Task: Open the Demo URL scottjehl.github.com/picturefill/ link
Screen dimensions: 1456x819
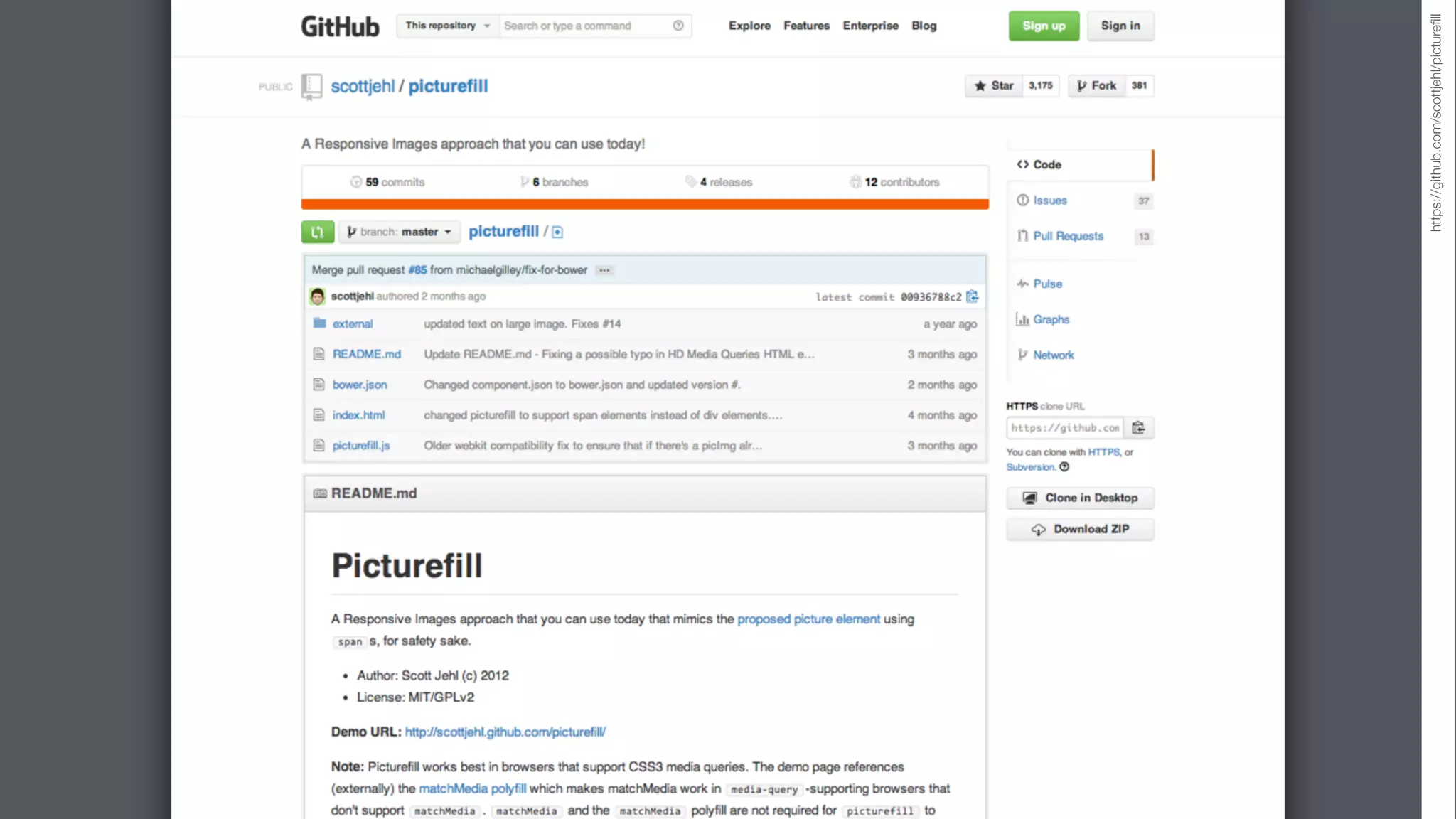Action: [x=505, y=732]
